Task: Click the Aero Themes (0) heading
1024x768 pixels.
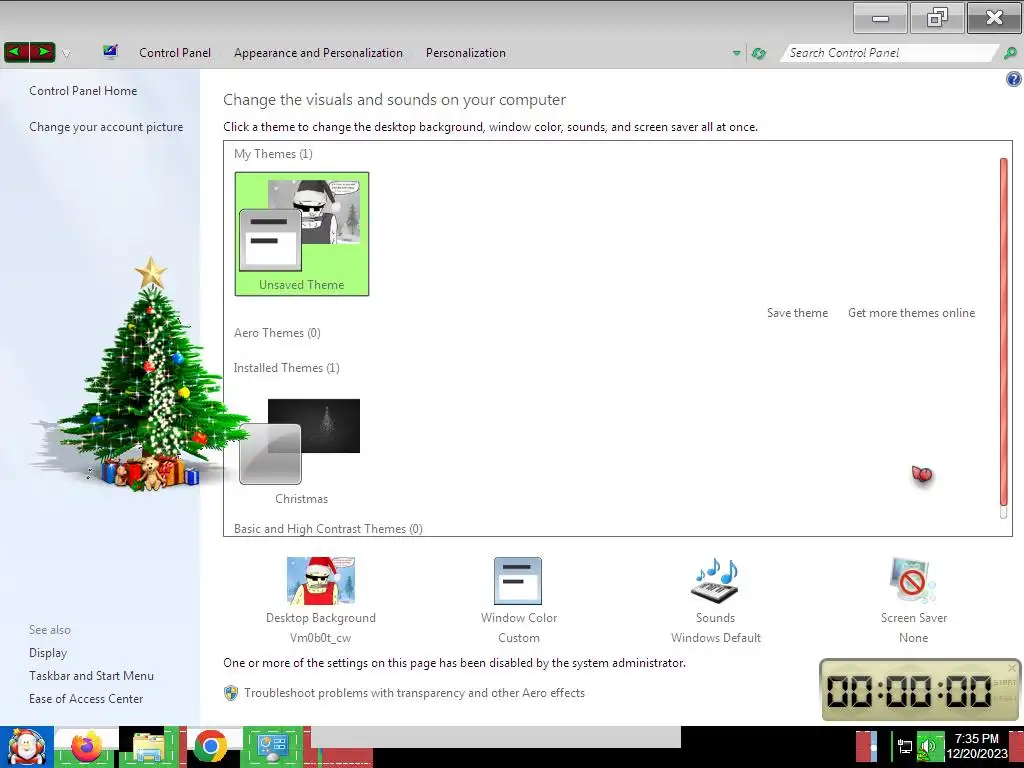Action: point(277,333)
